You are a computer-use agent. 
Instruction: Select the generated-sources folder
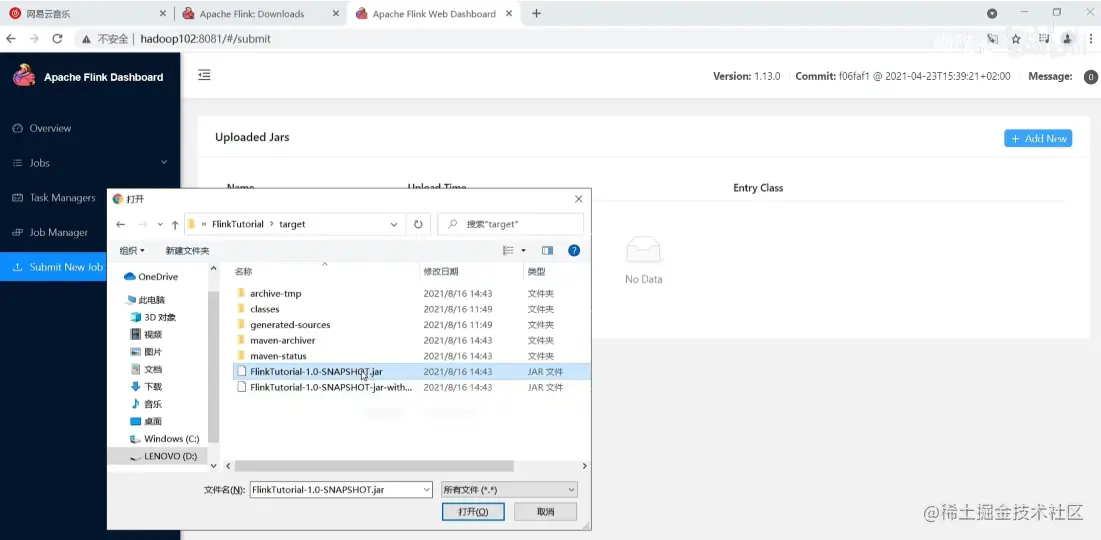(290, 325)
